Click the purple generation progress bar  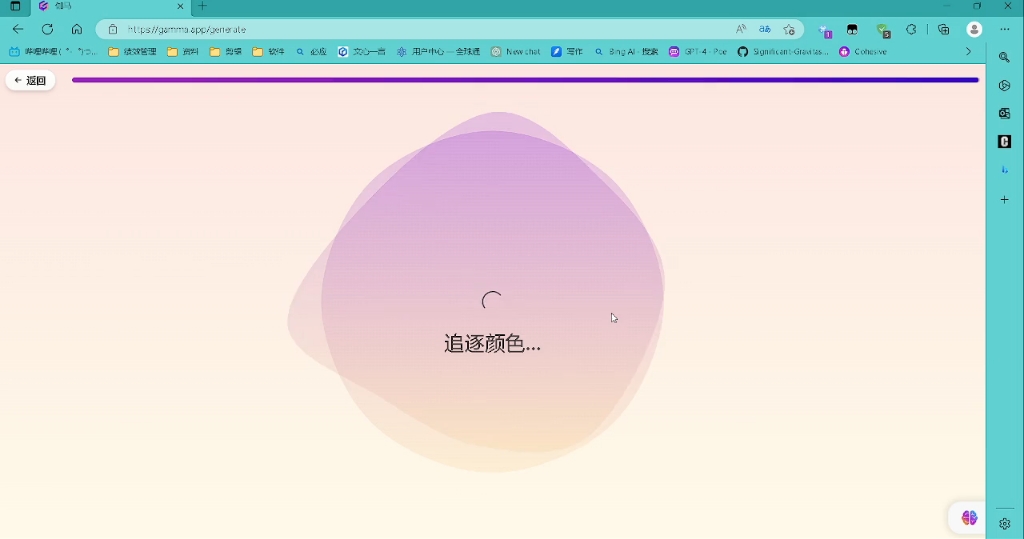tap(525, 80)
